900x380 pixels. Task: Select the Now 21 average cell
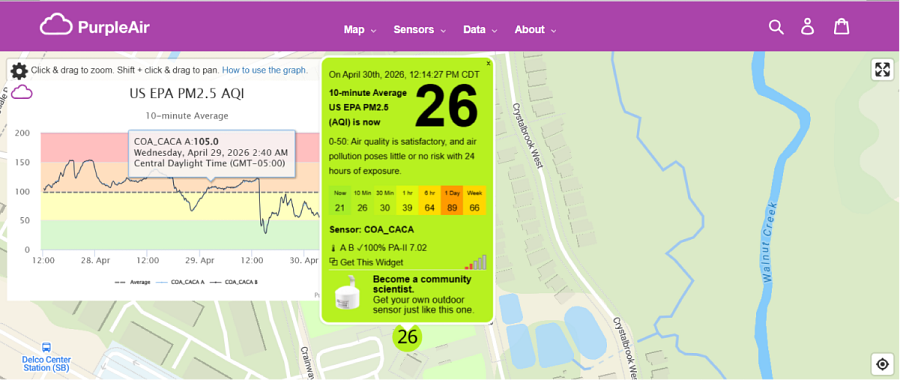tap(340, 200)
